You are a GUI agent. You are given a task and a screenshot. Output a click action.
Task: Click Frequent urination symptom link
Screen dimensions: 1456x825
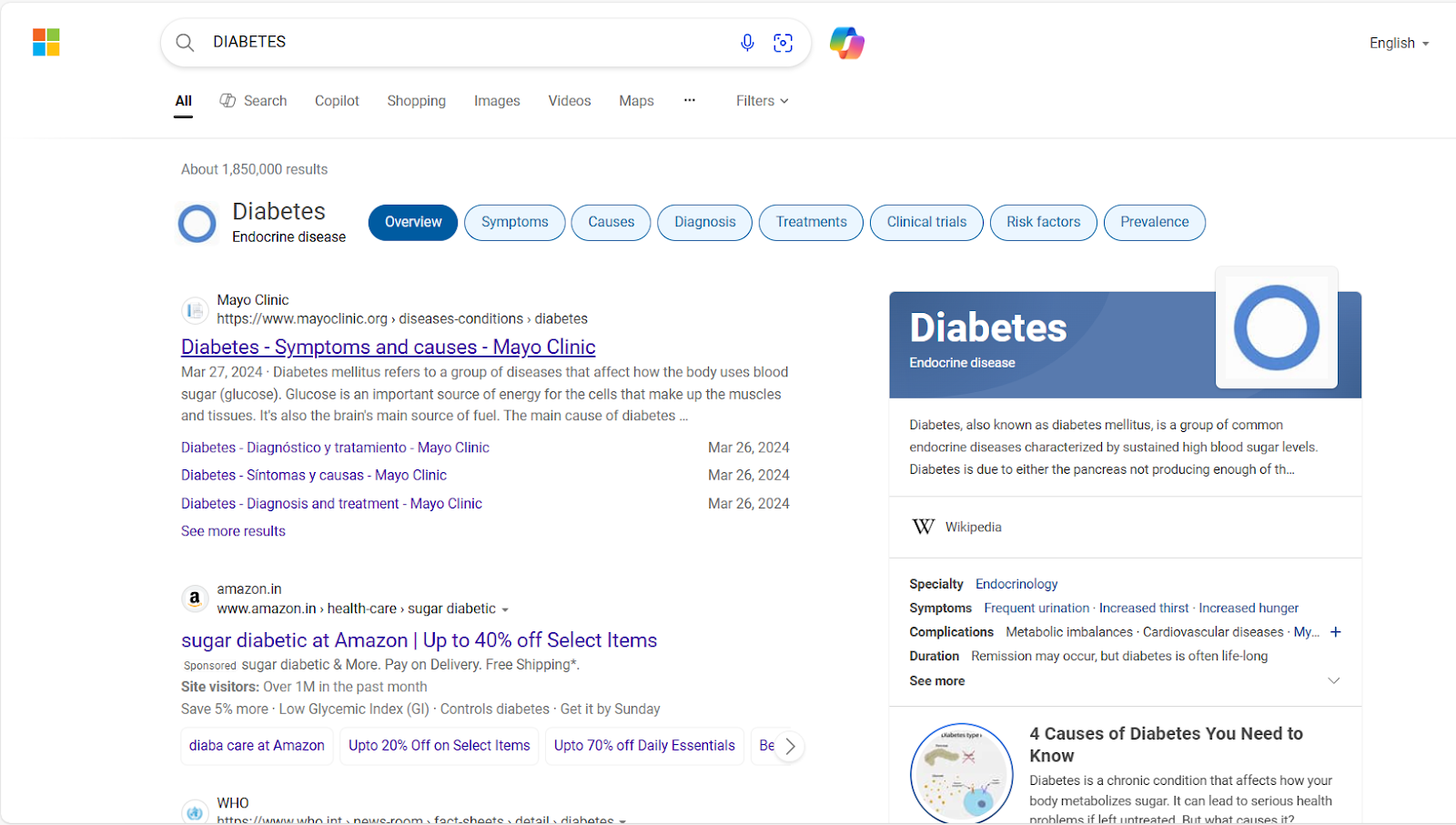(1036, 608)
